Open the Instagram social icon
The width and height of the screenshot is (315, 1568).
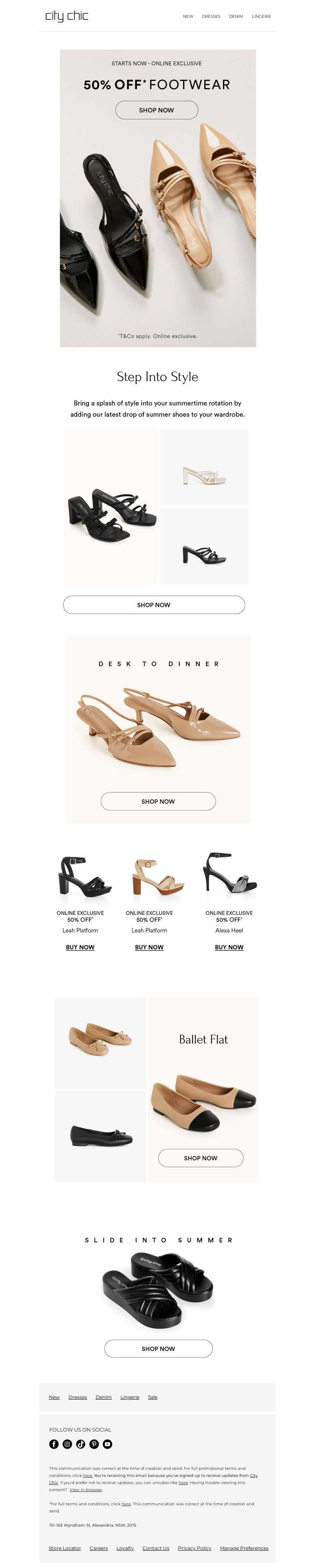pyautogui.click(x=67, y=1444)
